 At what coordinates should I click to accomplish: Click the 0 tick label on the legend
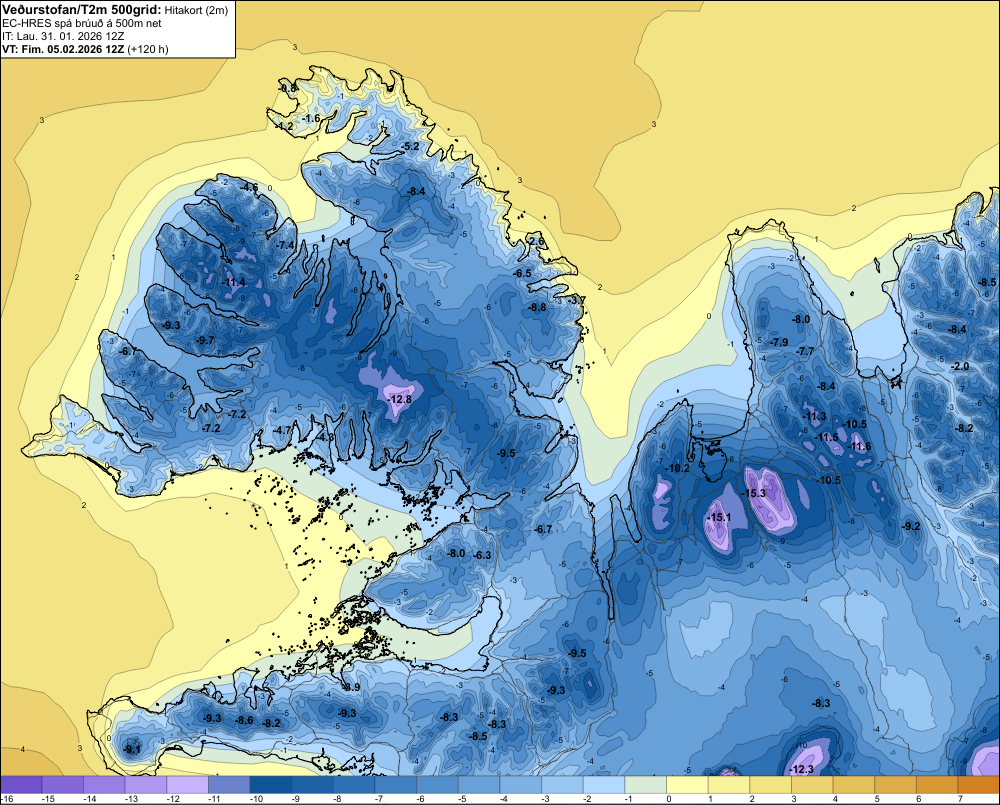668,799
